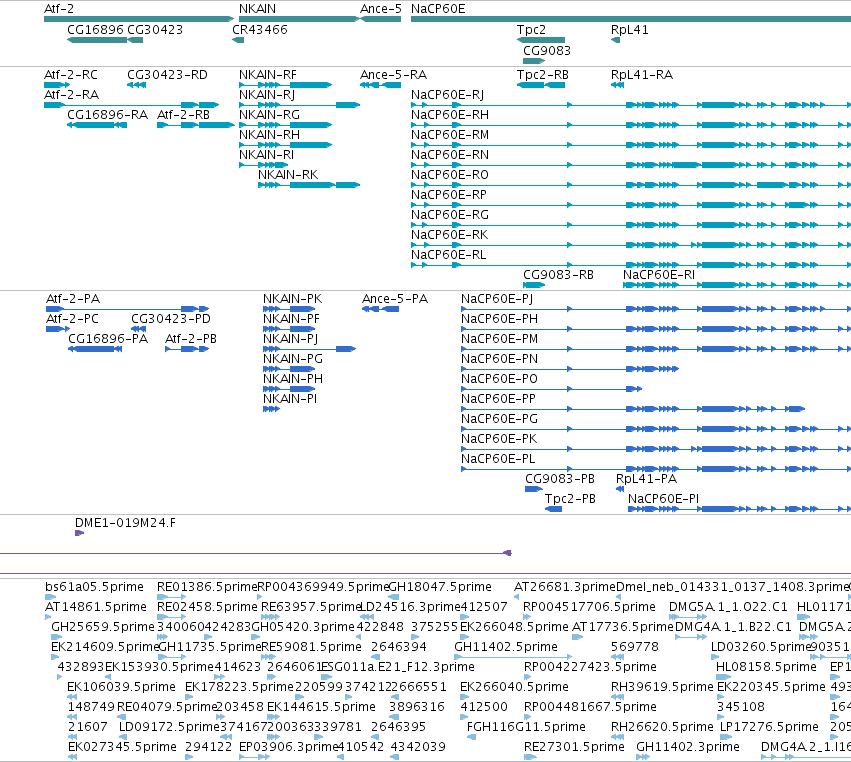Click the Ance-5 gene label

point(380,9)
